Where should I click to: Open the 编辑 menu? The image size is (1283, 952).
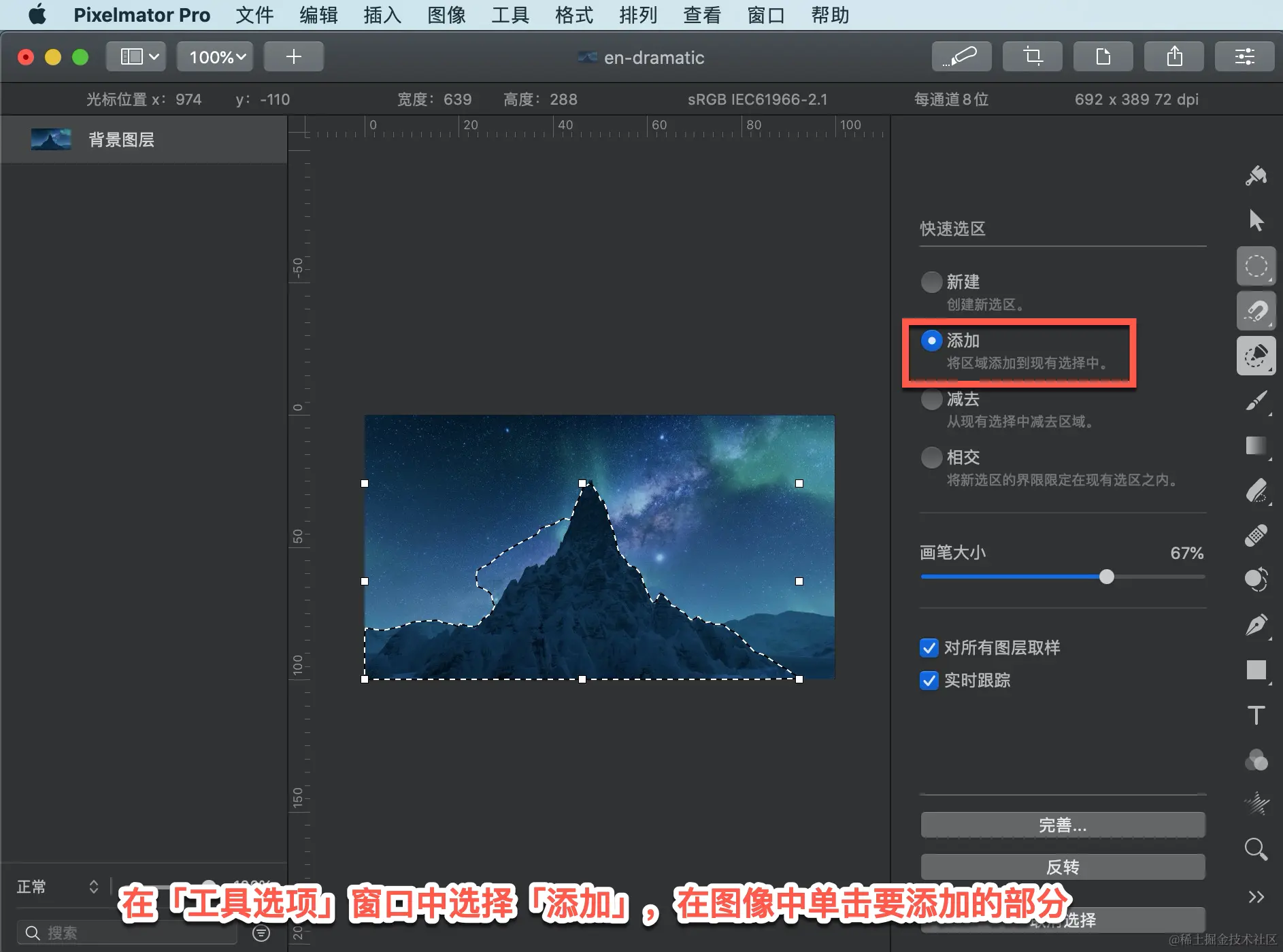point(318,14)
